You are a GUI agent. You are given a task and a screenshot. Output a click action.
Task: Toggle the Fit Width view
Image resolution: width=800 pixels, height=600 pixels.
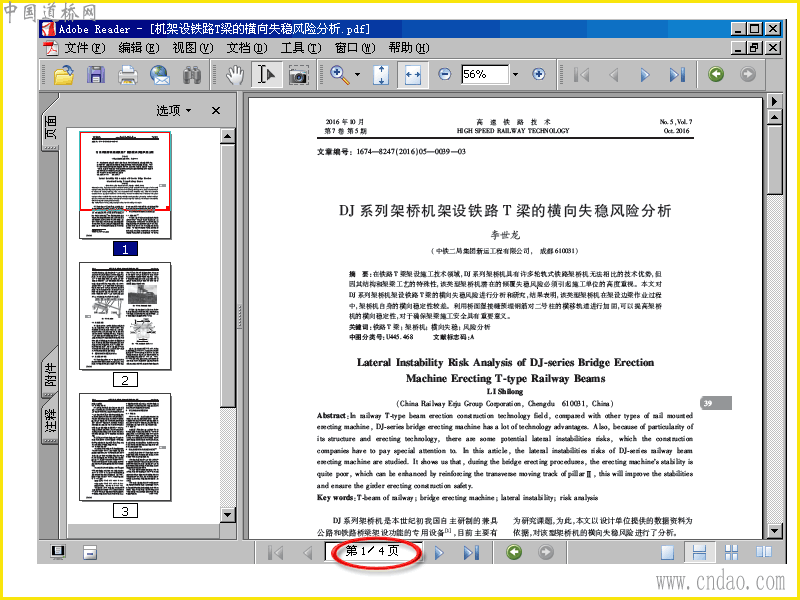412,75
